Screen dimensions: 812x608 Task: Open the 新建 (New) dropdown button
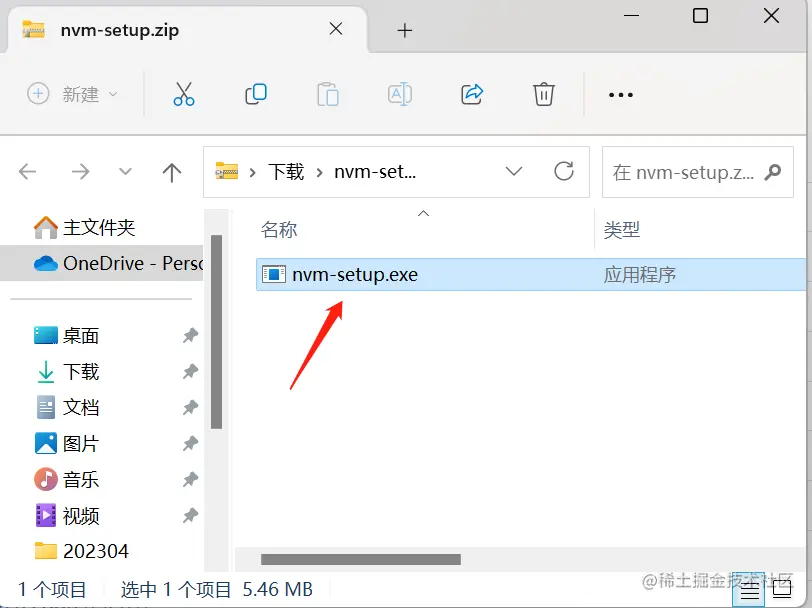pos(72,94)
